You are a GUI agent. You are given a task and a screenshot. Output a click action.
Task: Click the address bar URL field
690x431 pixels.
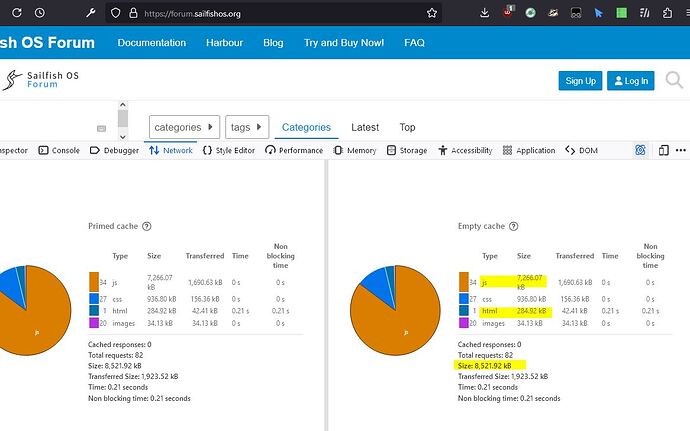(x=273, y=13)
